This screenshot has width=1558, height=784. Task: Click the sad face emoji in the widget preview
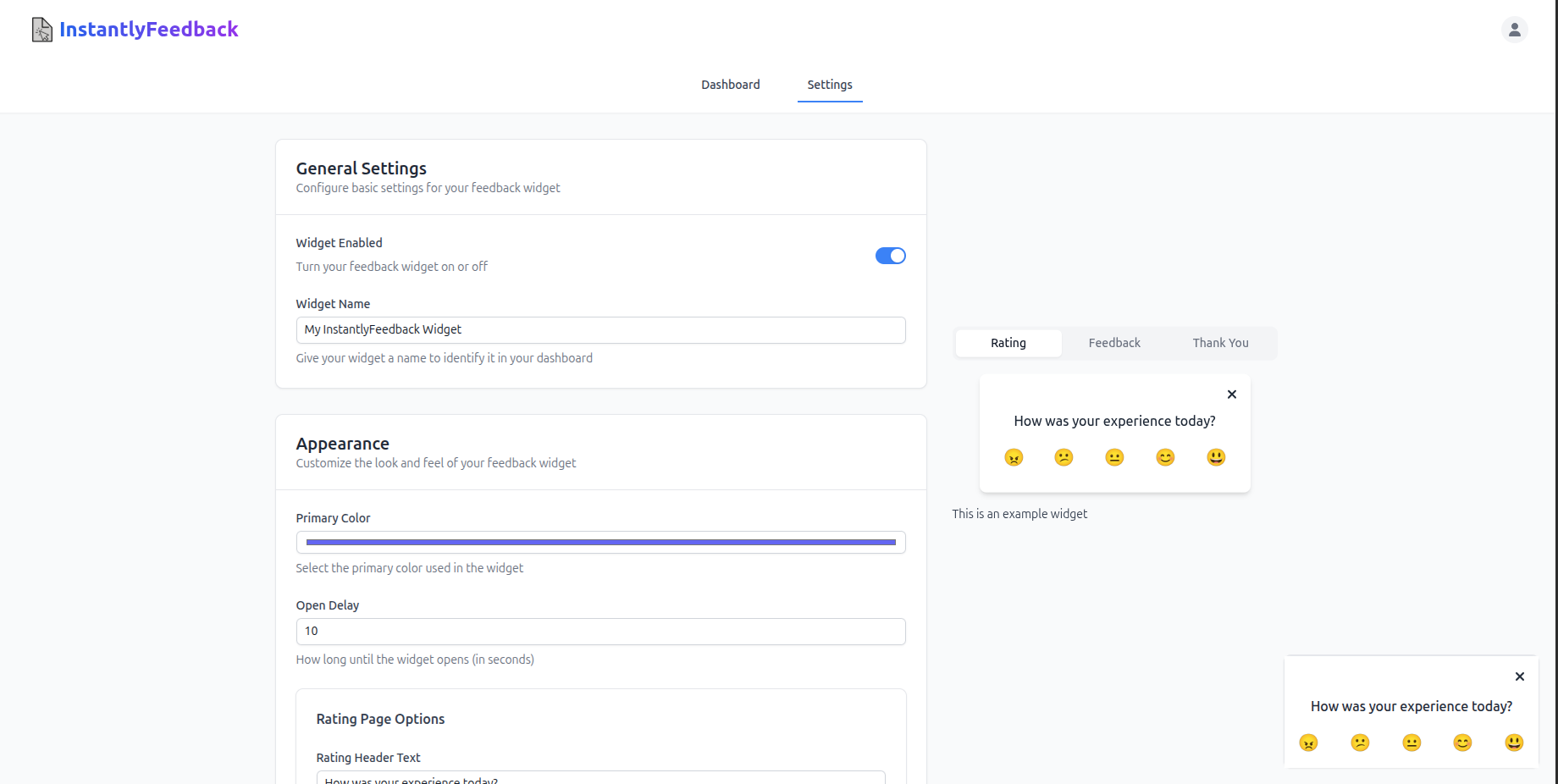[x=1064, y=457]
